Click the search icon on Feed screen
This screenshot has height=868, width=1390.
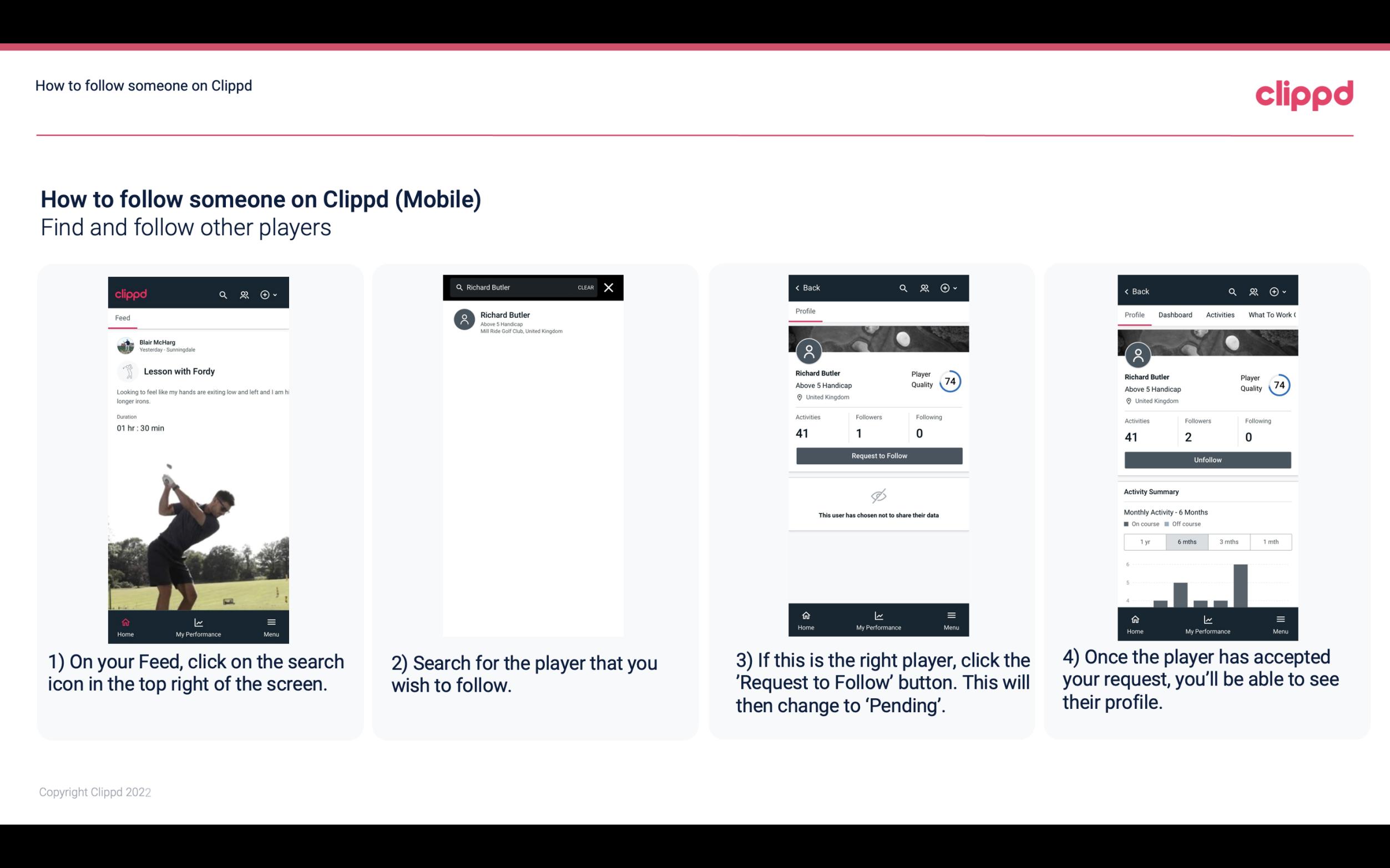(222, 293)
